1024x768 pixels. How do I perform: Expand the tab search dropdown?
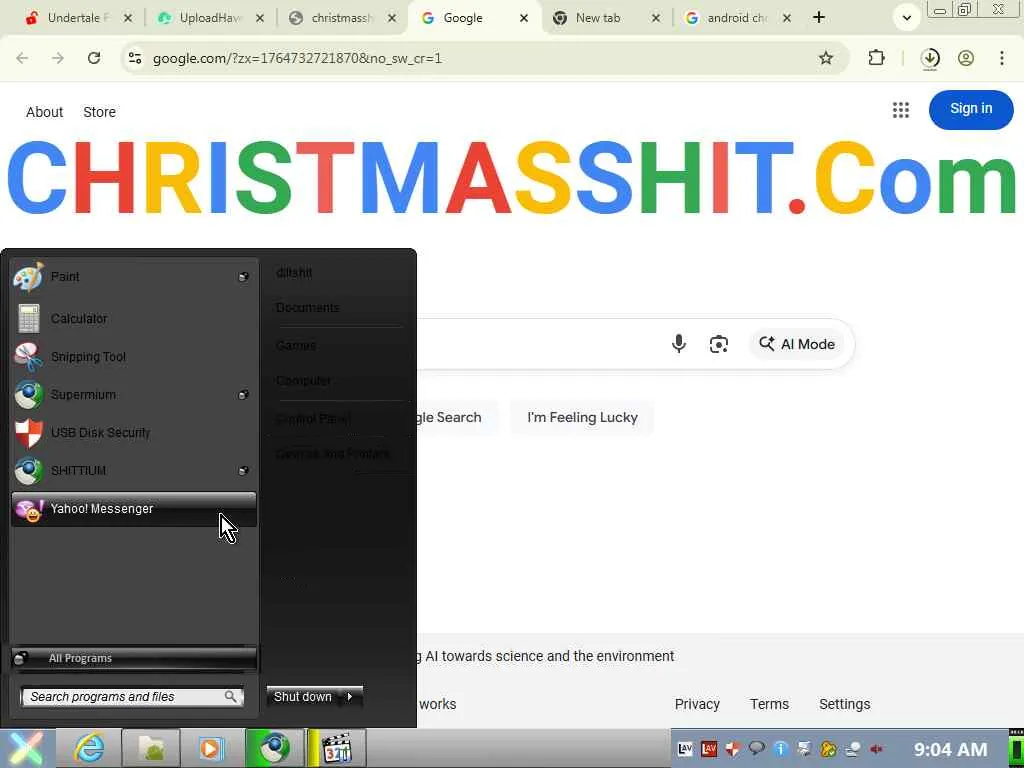tap(906, 18)
